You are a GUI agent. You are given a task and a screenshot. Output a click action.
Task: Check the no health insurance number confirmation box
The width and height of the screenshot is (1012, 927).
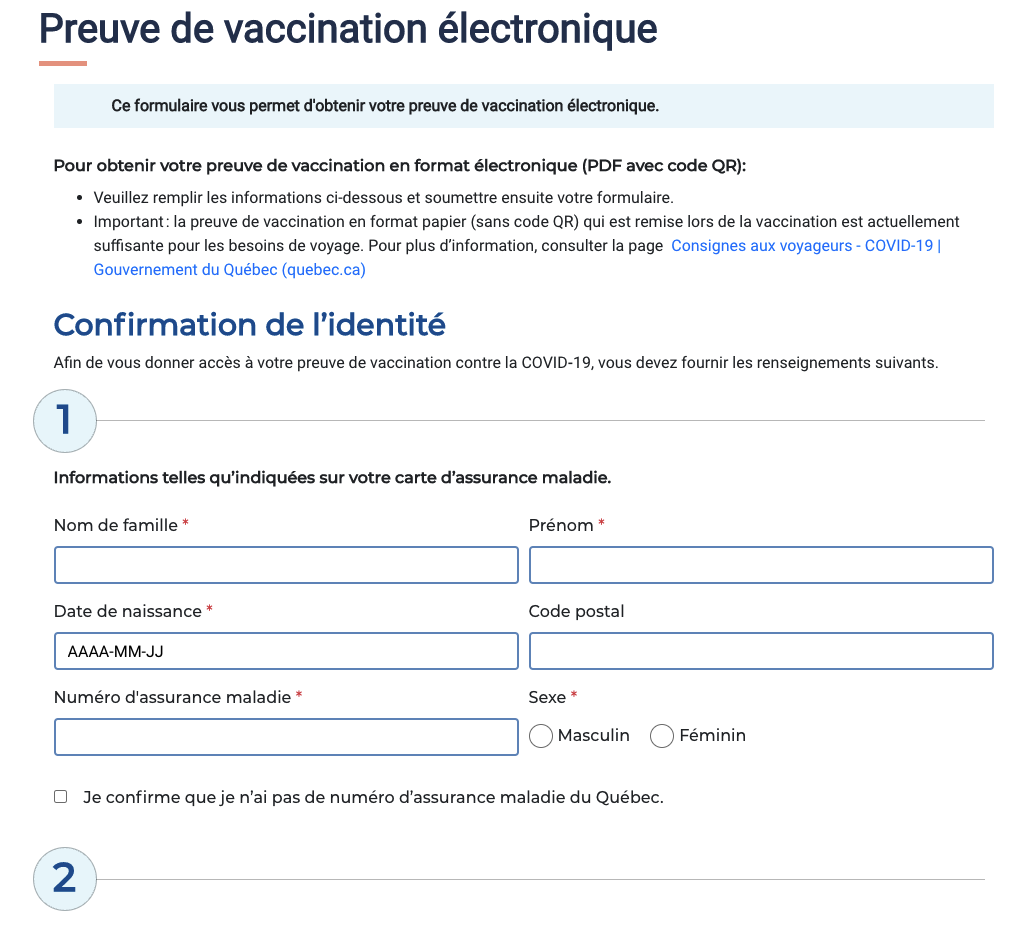(60, 795)
